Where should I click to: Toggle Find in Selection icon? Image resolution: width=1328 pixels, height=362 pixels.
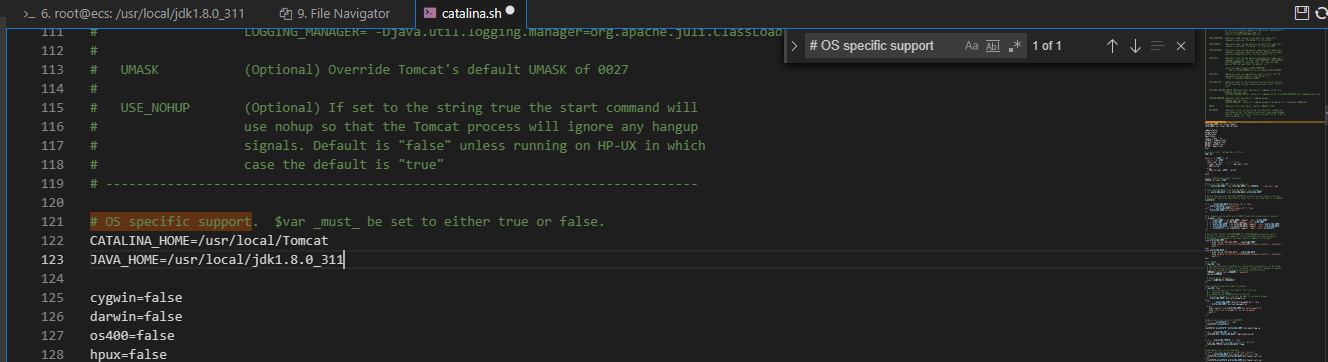pos(1157,46)
